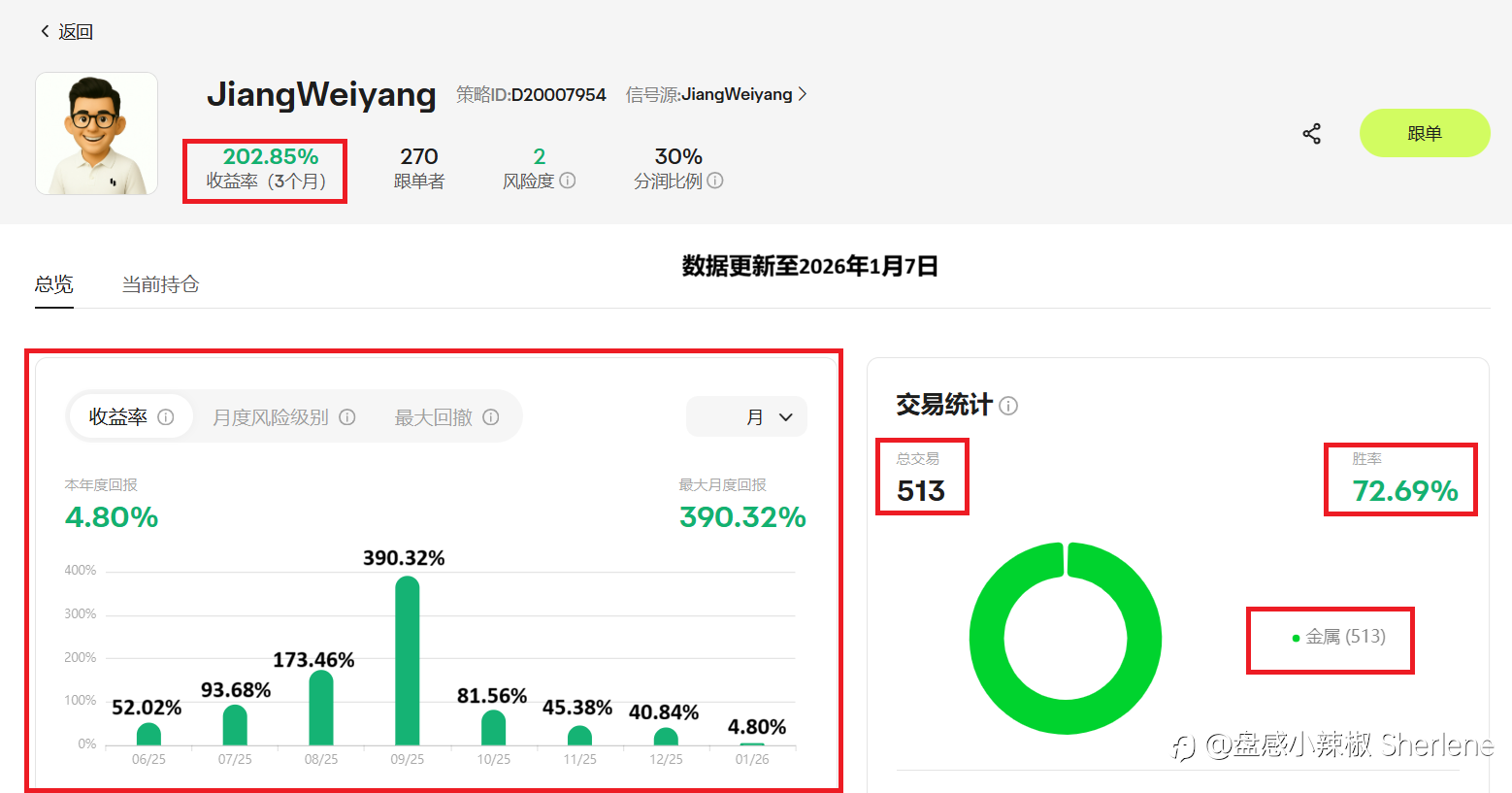Click the 72.69% 胜率 value

[1405, 491]
